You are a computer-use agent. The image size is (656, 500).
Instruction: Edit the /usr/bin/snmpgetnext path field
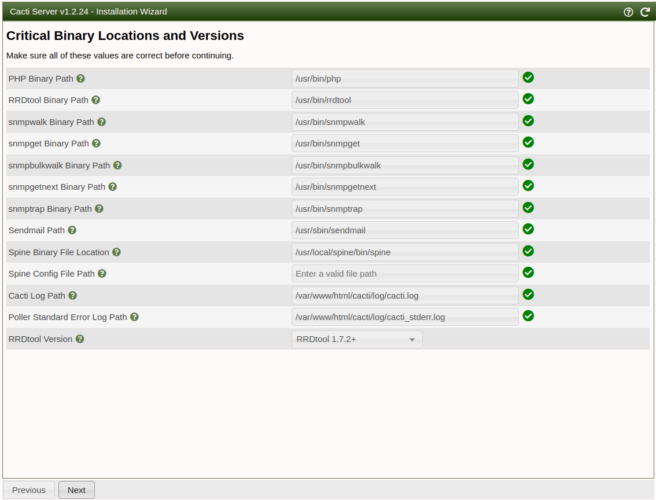coord(405,187)
